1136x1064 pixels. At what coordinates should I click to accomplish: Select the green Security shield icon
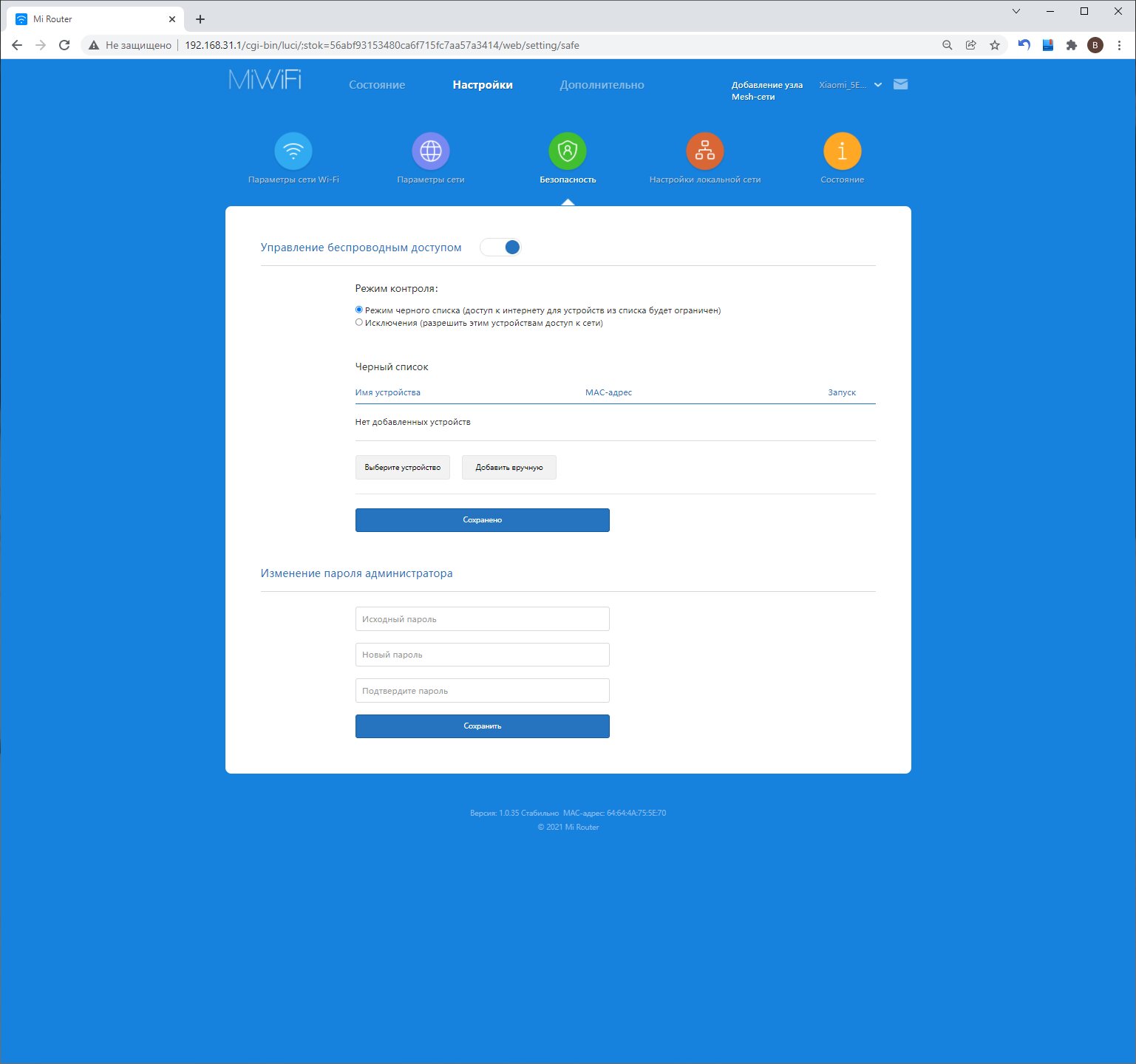pyautogui.click(x=567, y=151)
